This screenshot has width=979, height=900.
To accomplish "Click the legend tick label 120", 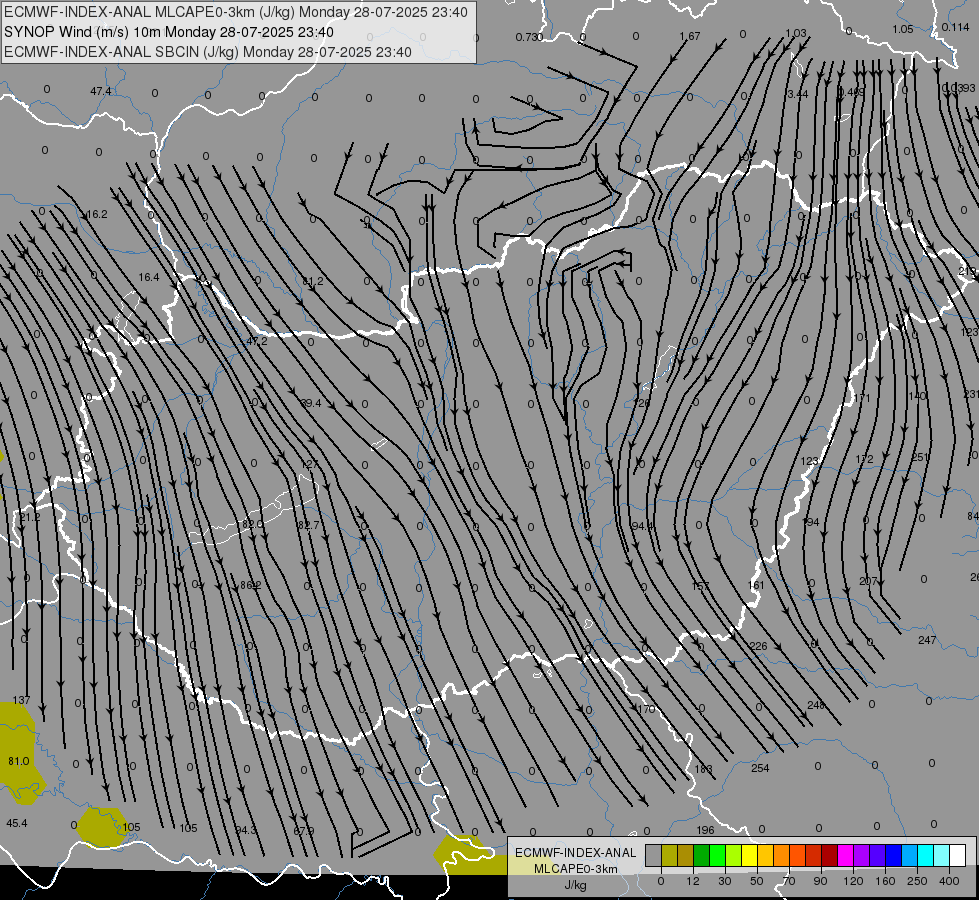I will pyautogui.click(x=853, y=881).
